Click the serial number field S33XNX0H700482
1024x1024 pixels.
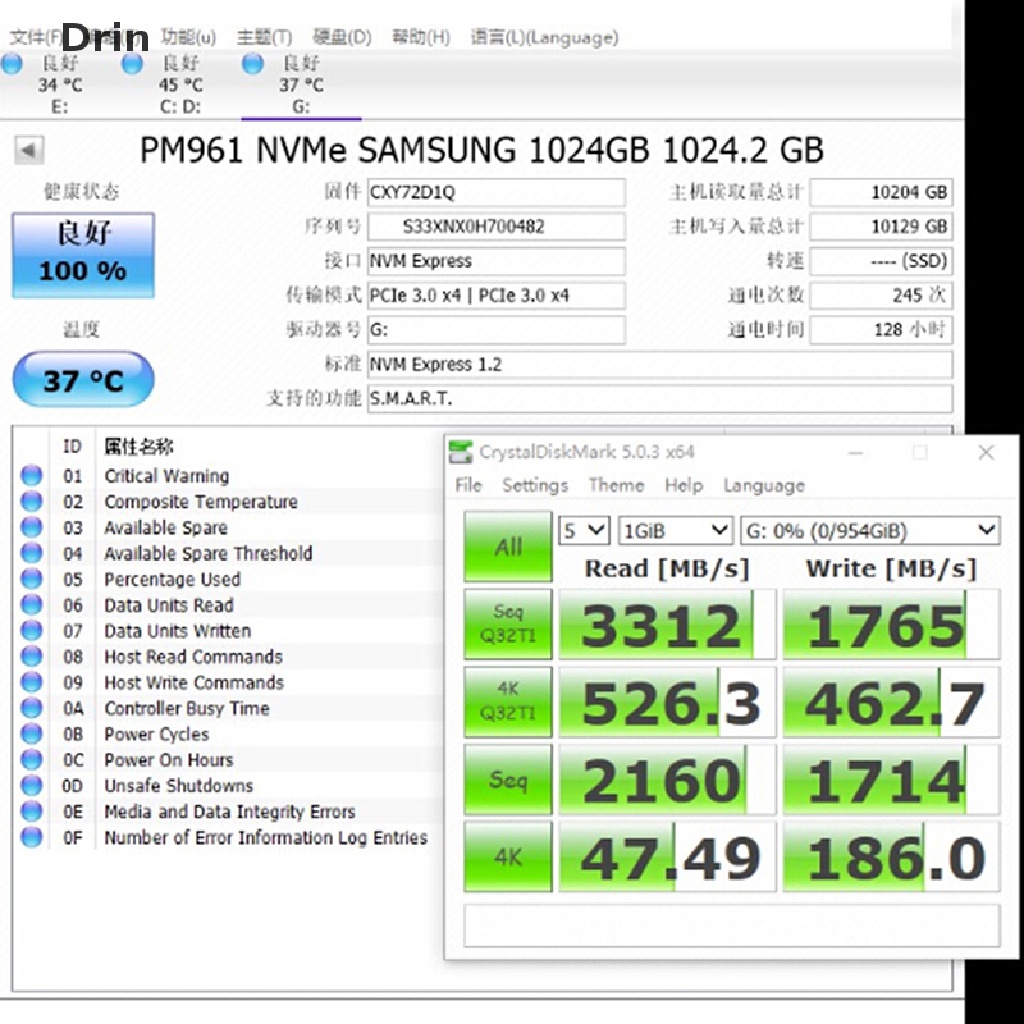click(x=496, y=227)
